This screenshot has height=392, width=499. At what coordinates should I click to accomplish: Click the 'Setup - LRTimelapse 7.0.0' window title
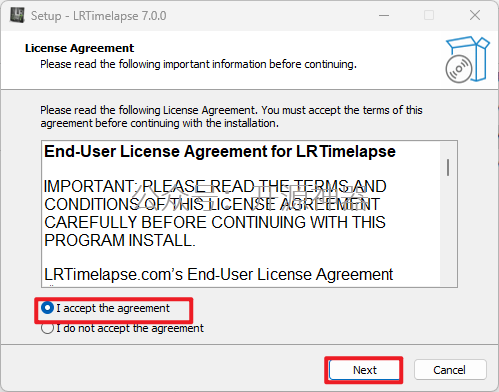click(x=99, y=16)
